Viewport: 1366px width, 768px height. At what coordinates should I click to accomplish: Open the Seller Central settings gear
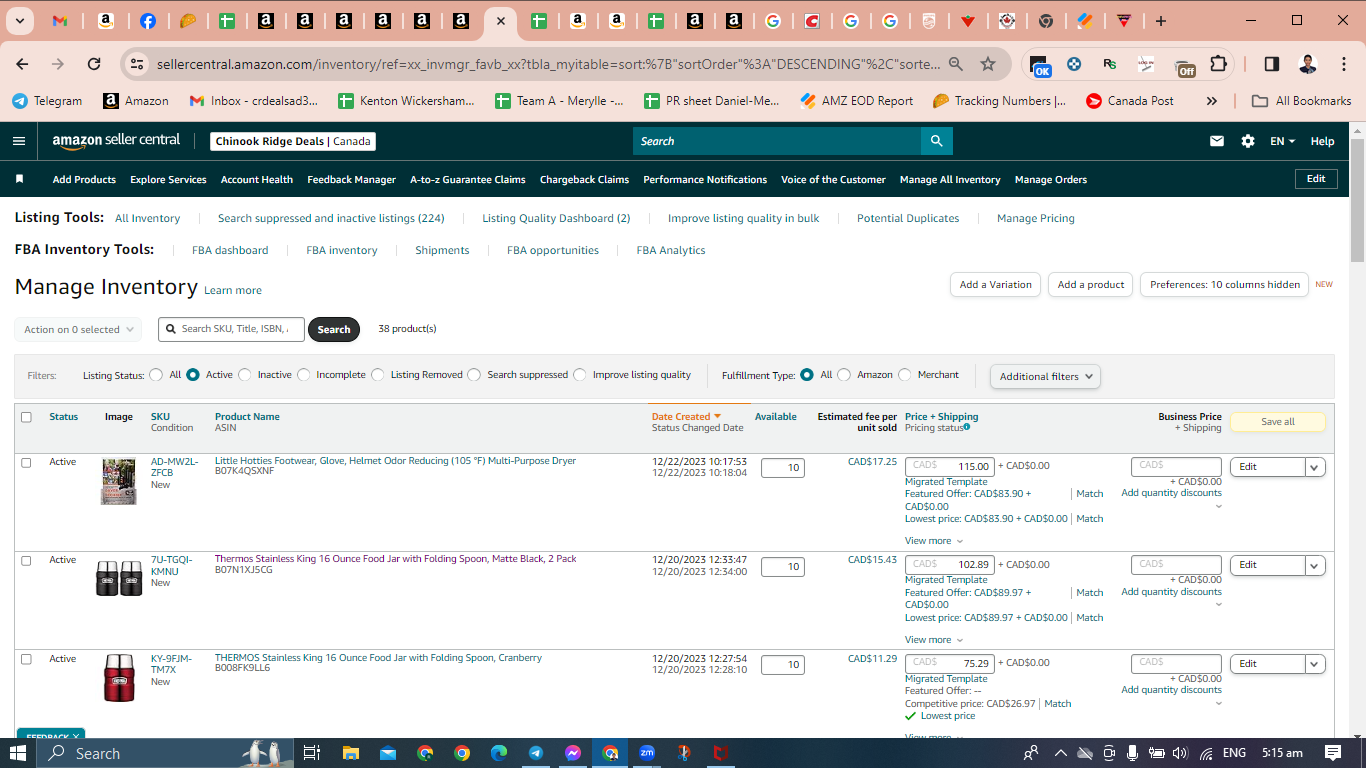(x=1248, y=141)
